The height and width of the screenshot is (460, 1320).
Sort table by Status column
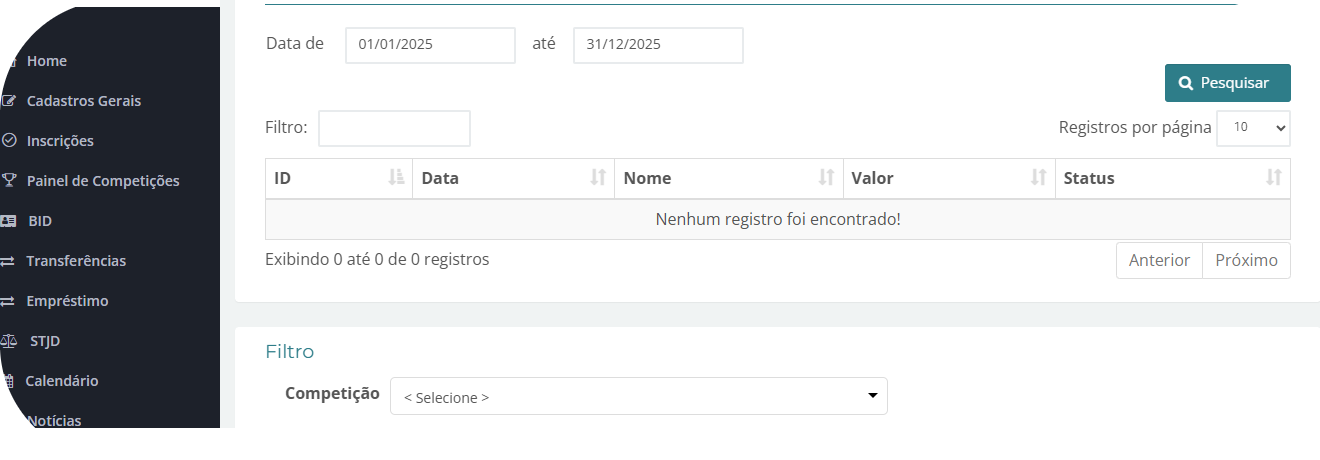point(1172,179)
